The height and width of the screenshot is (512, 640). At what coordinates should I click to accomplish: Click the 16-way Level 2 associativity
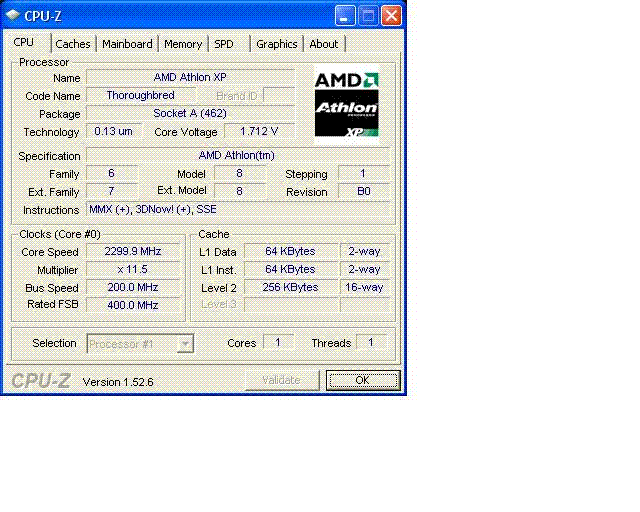point(364,287)
